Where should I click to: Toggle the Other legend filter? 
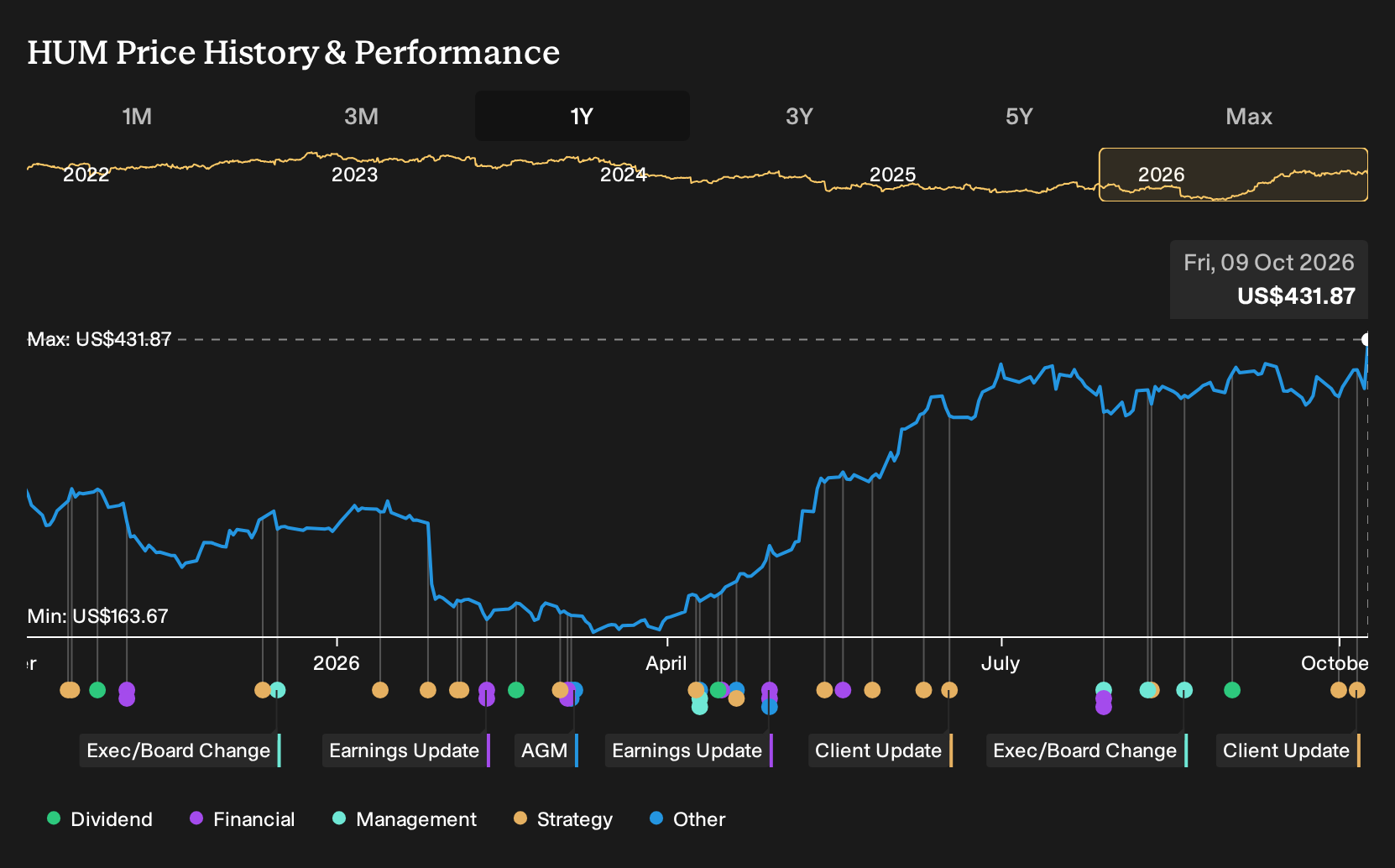[687, 819]
